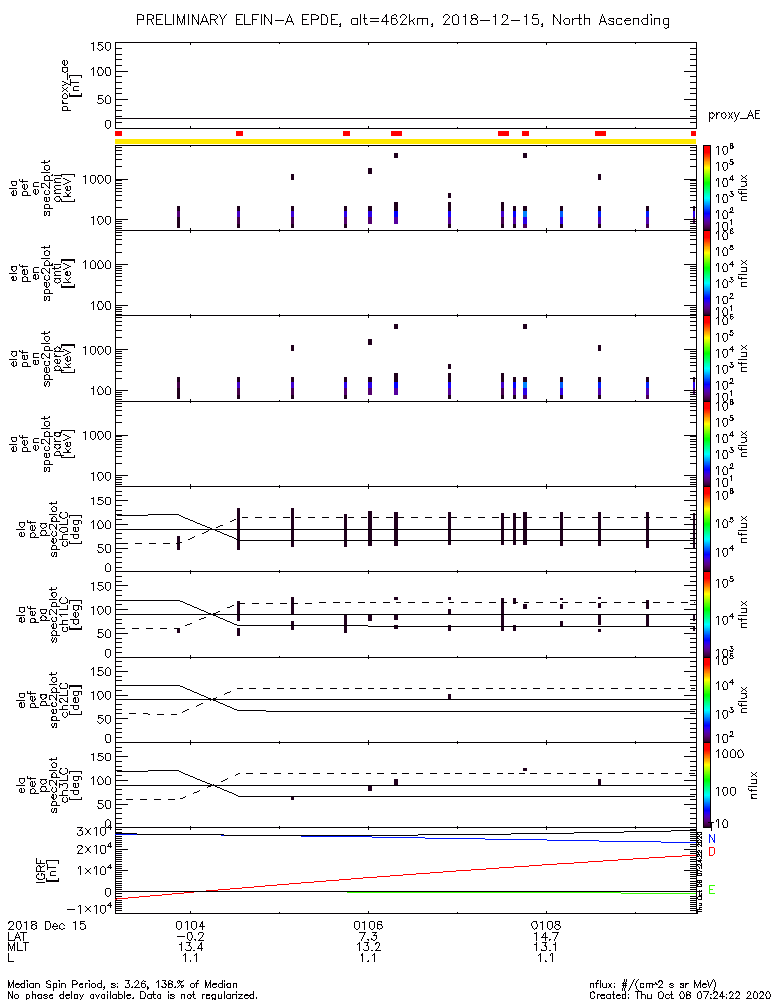This screenshot has height=1000, width=775.
Task: Click the Created timestamp at bottom right
Action: 678,995
